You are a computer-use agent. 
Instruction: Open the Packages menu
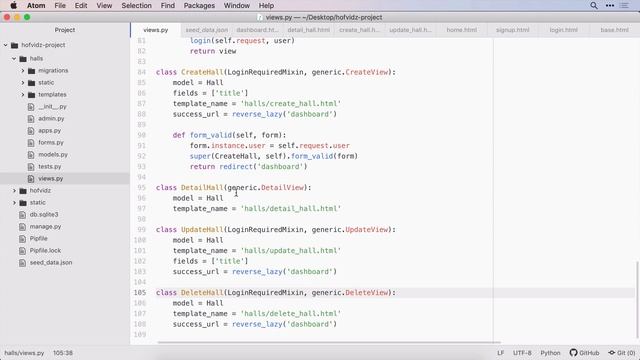click(199, 5)
